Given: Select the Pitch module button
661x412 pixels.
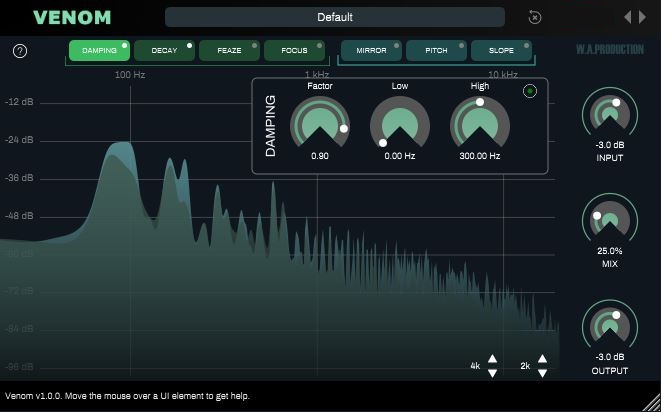Looking at the screenshot, I should pyautogui.click(x=436, y=51).
